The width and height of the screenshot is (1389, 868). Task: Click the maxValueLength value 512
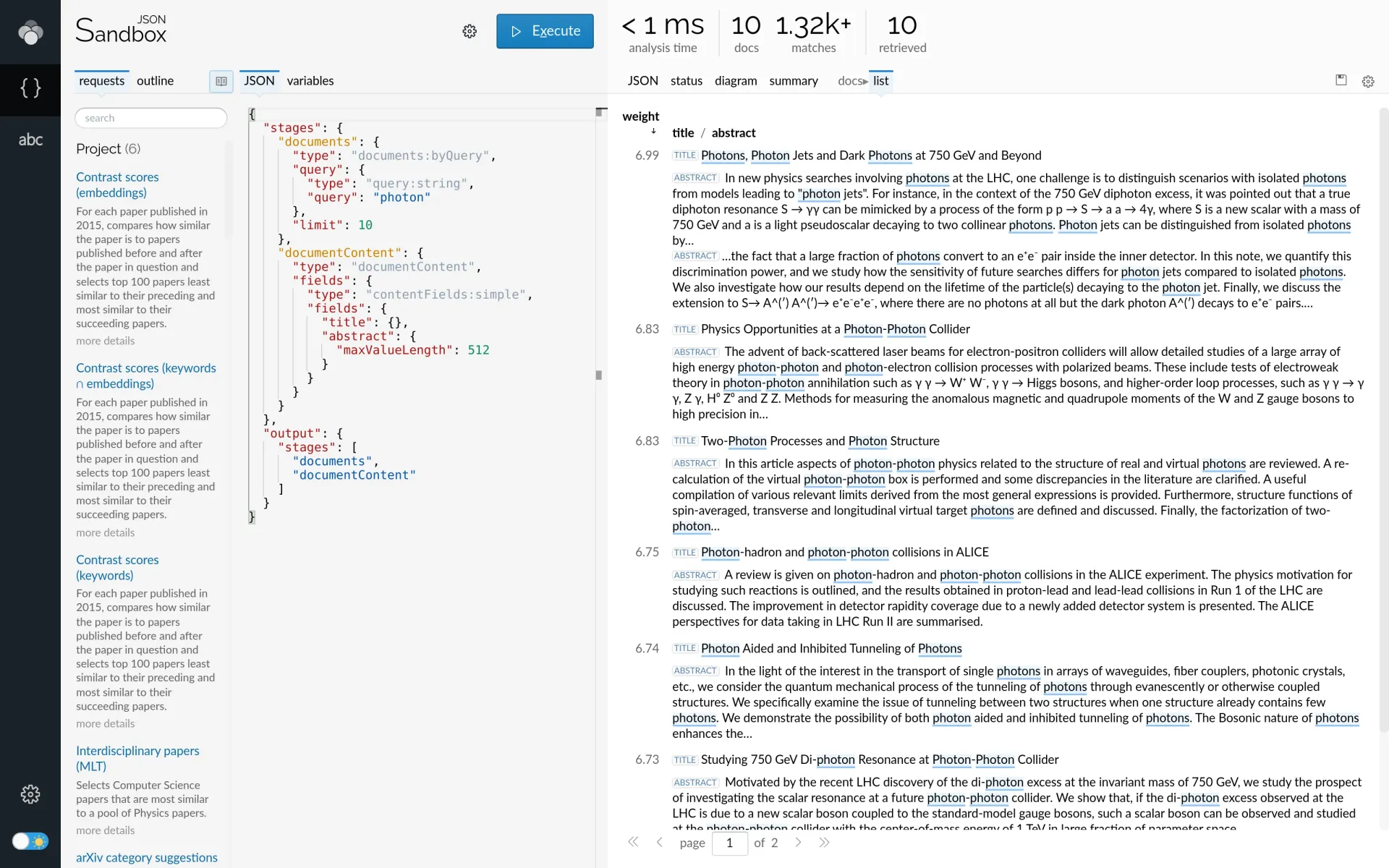click(x=478, y=350)
